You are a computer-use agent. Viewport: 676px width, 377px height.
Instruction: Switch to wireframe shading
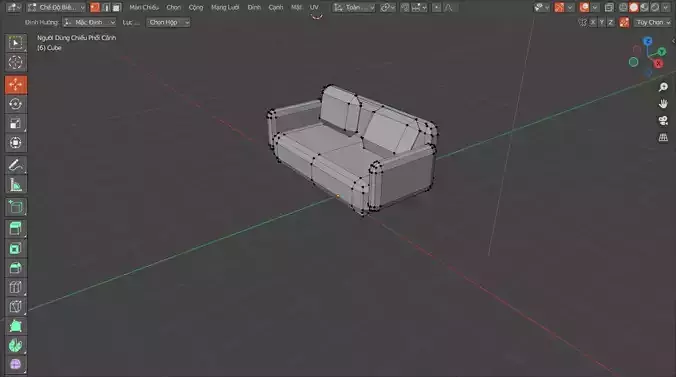click(623, 7)
